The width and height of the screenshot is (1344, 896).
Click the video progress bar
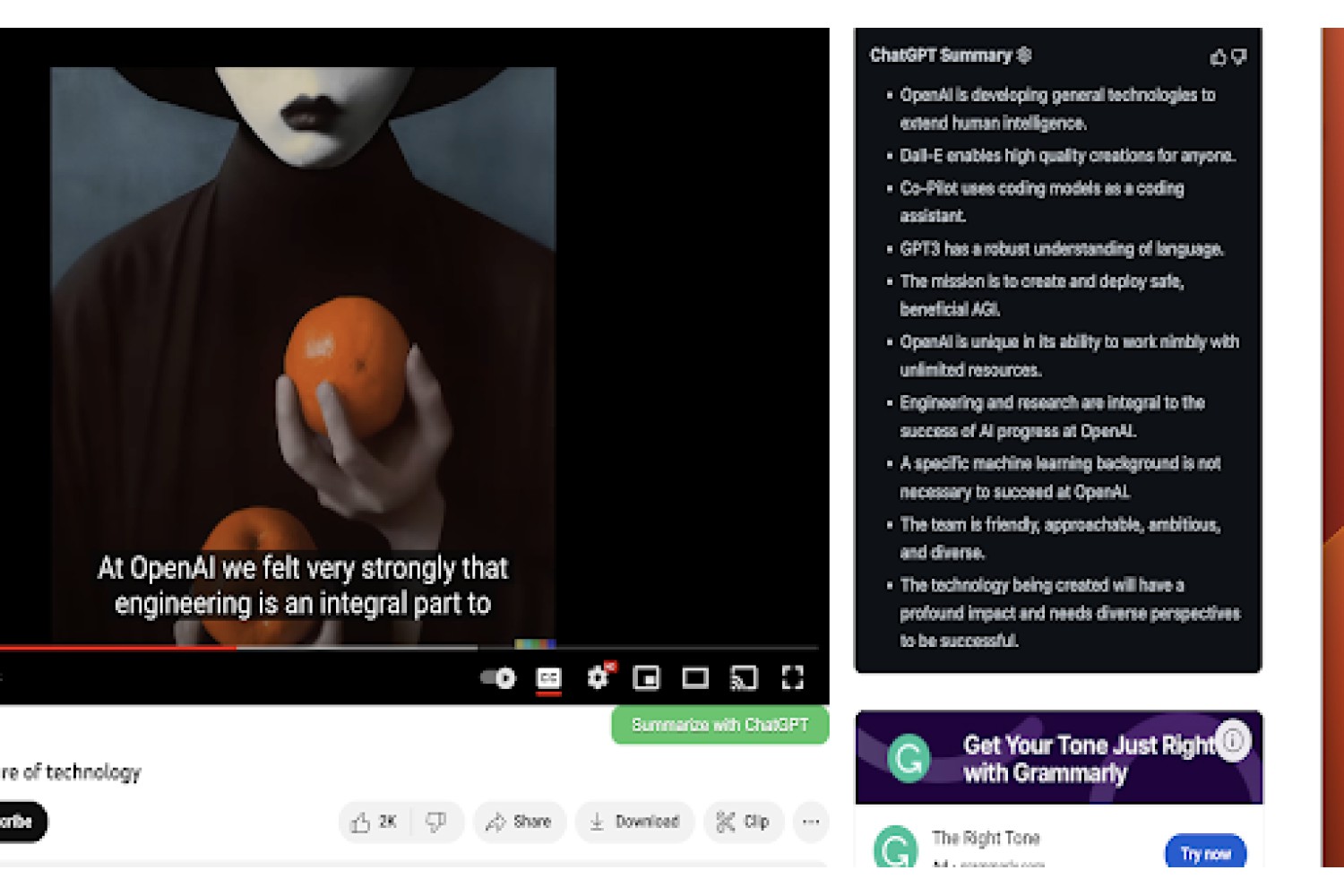tap(409, 647)
